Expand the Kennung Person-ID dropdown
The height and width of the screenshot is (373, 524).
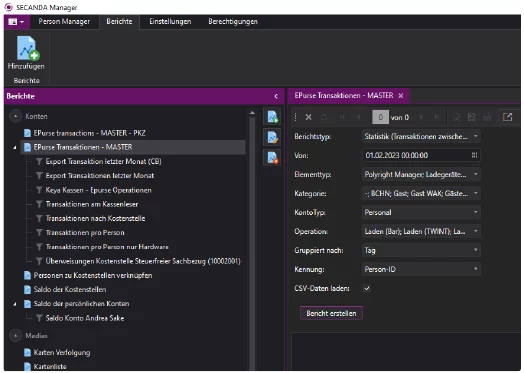pos(421,269)
